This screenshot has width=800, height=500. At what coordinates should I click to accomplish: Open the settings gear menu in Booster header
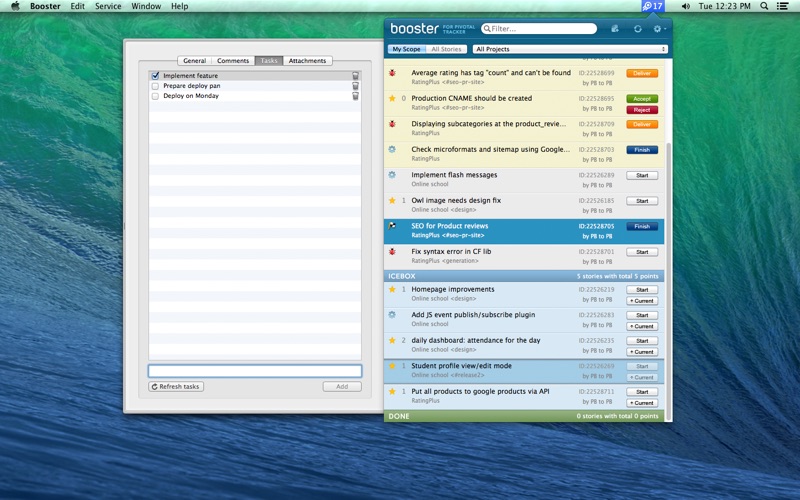pyautogui.click(x=659, y=29)
